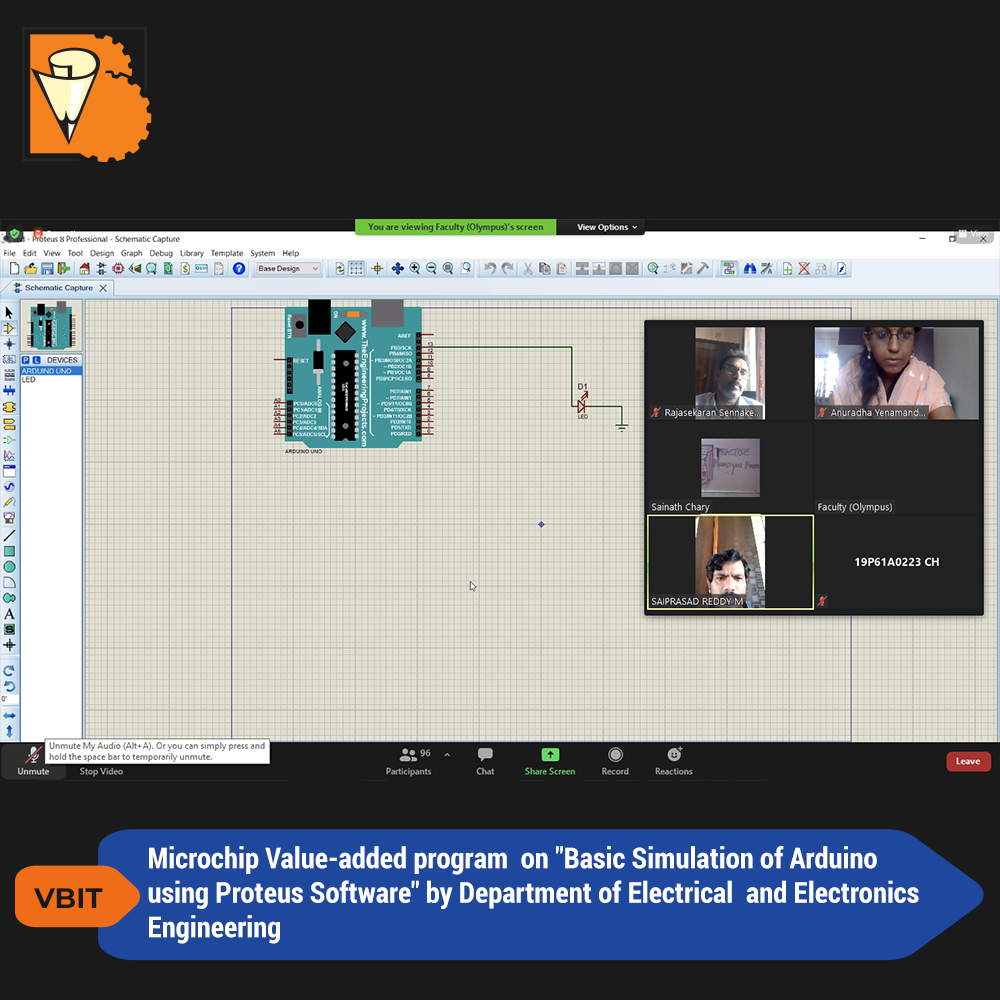1000x1000 pixels.
Task: Select the Virtual Instruments meter icon
Action: [9, 518]
